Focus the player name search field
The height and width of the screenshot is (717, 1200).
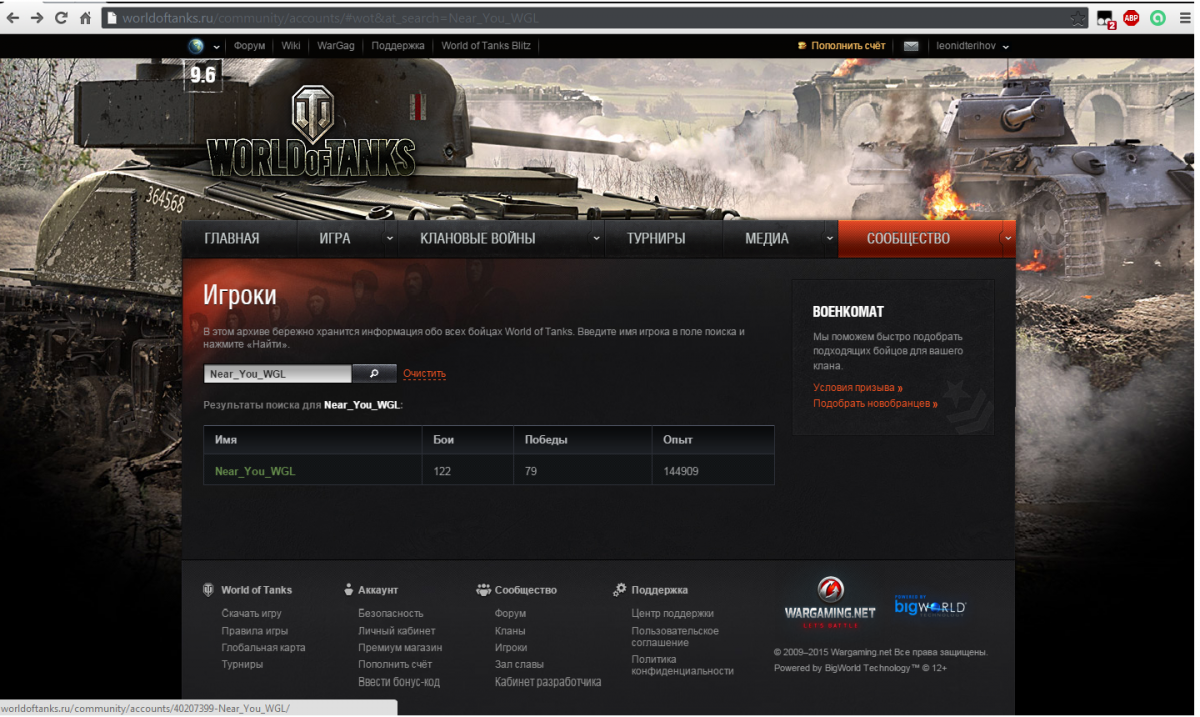coord(278,374)
